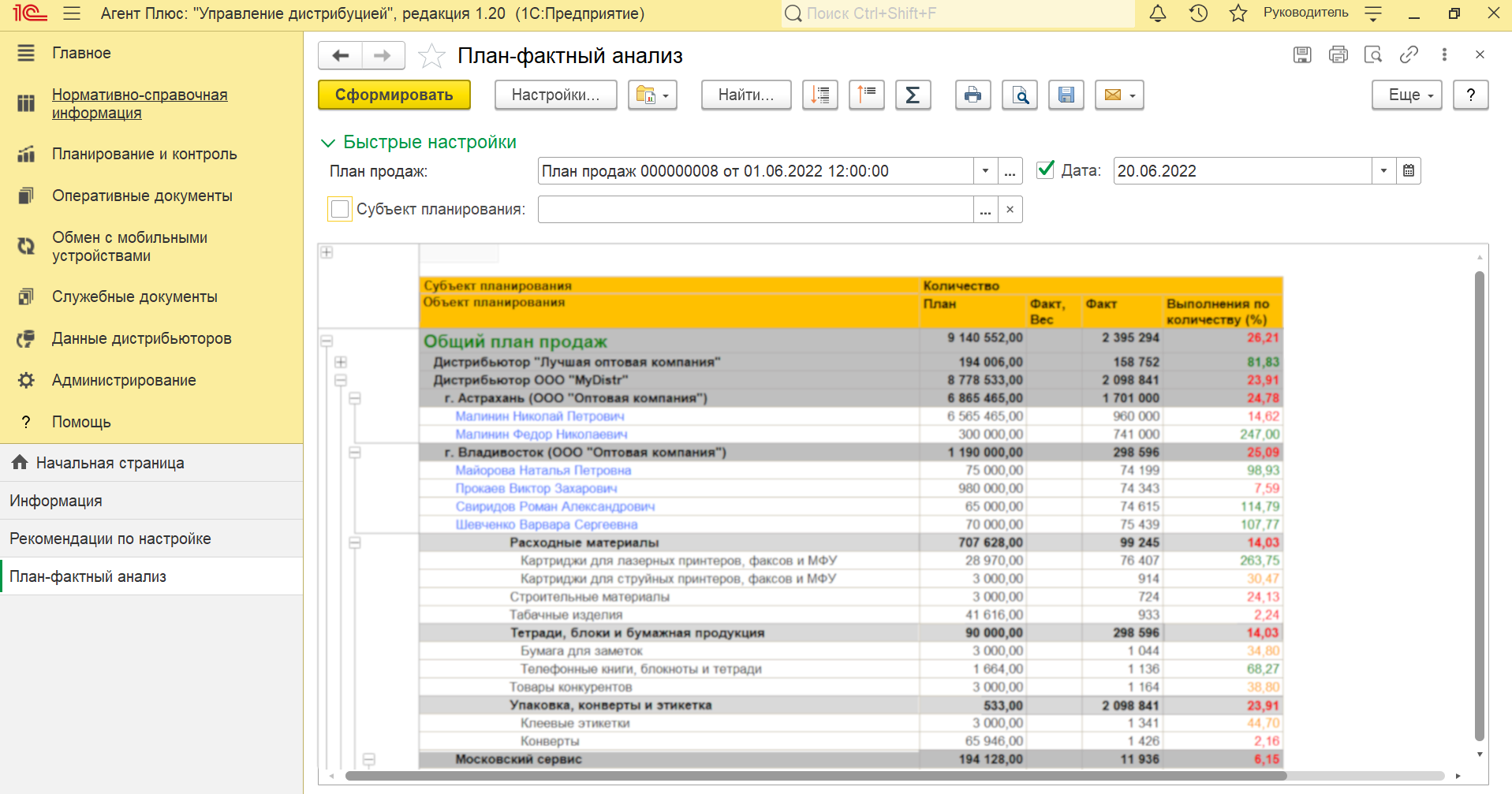
Task: Open favorites star in title bar
Action: (1238, 13)
